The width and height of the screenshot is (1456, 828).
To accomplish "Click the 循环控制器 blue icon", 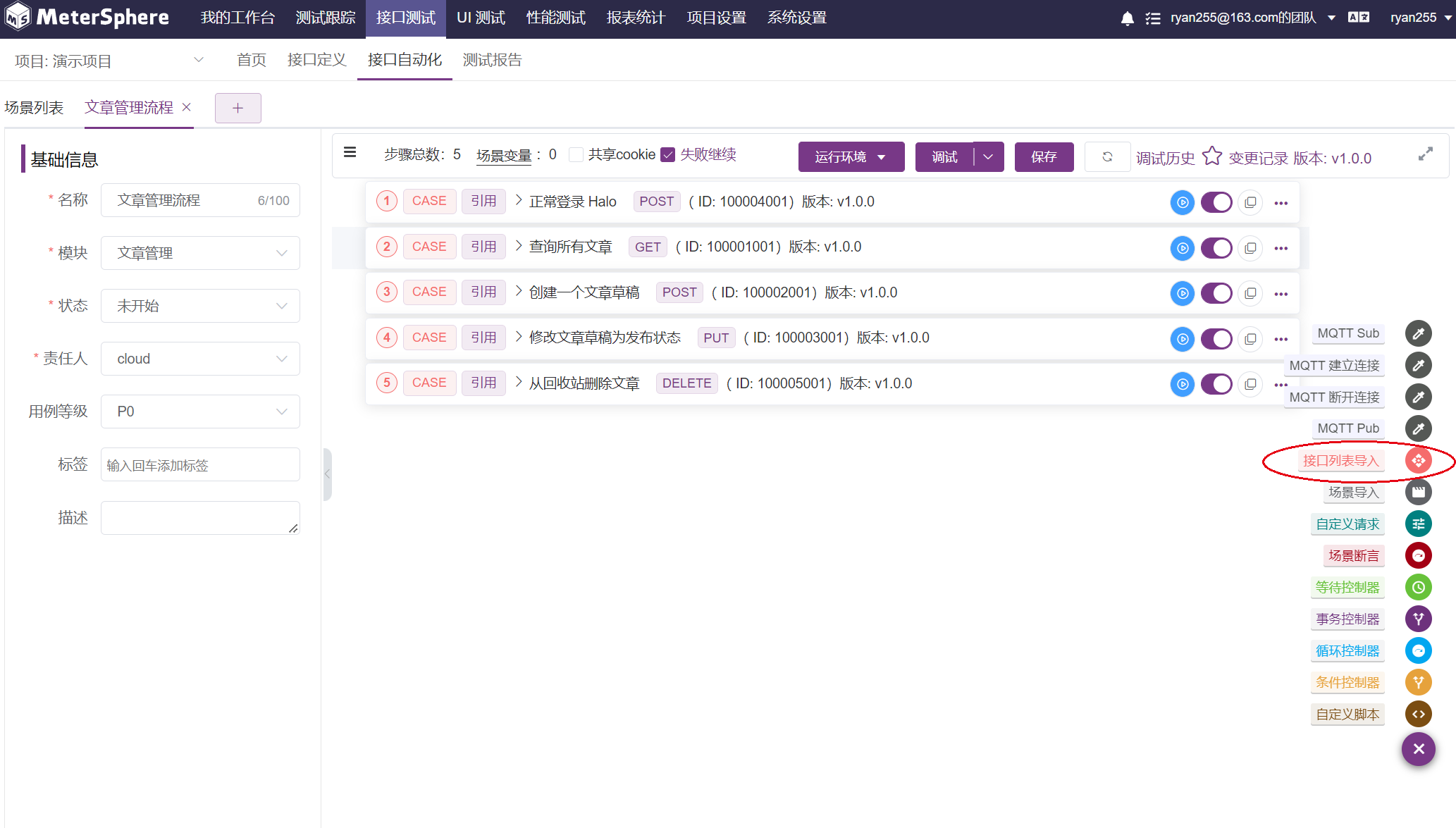I will [1418, 650].
